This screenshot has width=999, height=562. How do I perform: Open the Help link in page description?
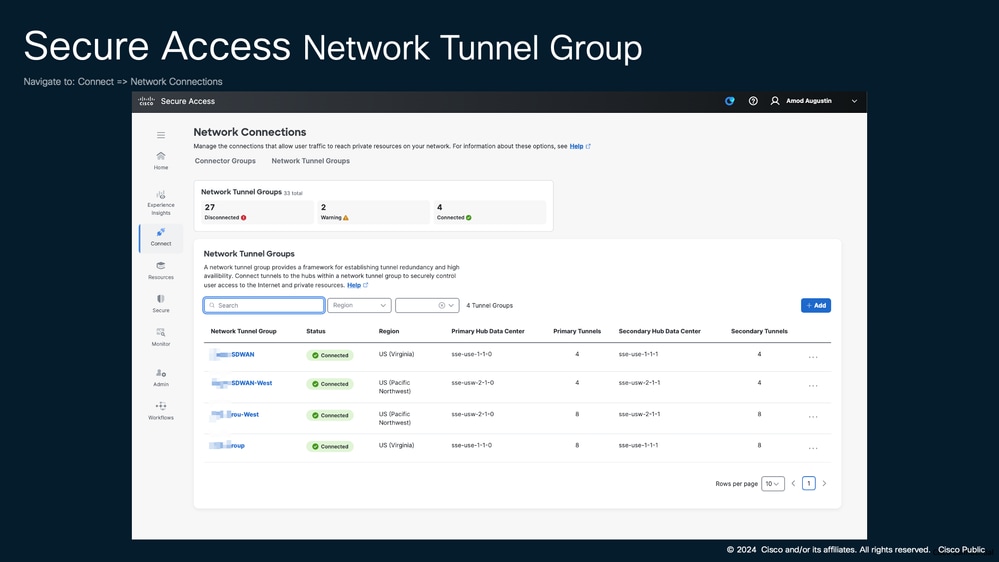(x=580, y=146)
